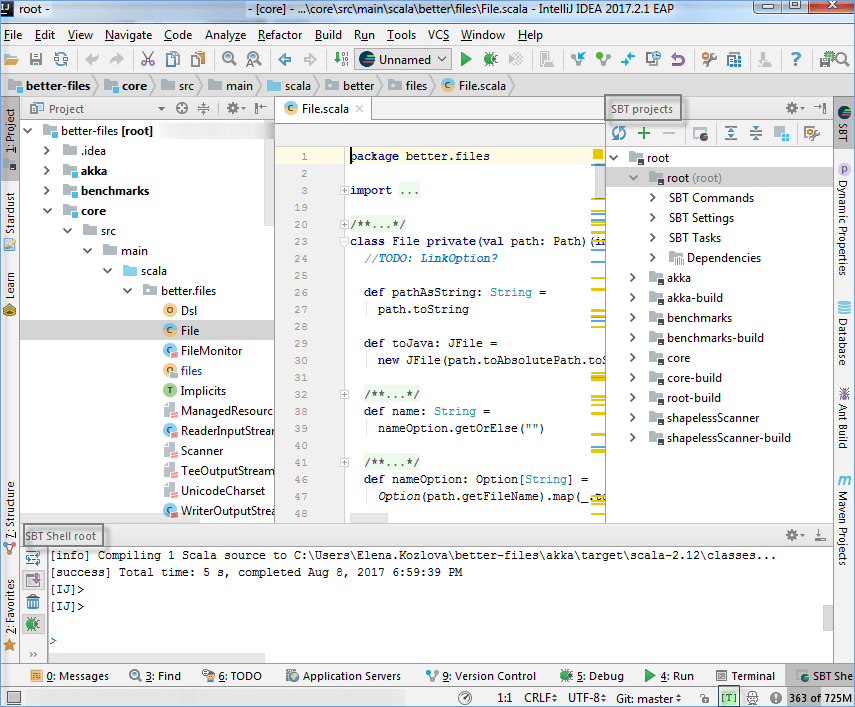This screenshot has width=855, height=707.
Task: Toggle the Database side tool window
Action: point(844,333)
